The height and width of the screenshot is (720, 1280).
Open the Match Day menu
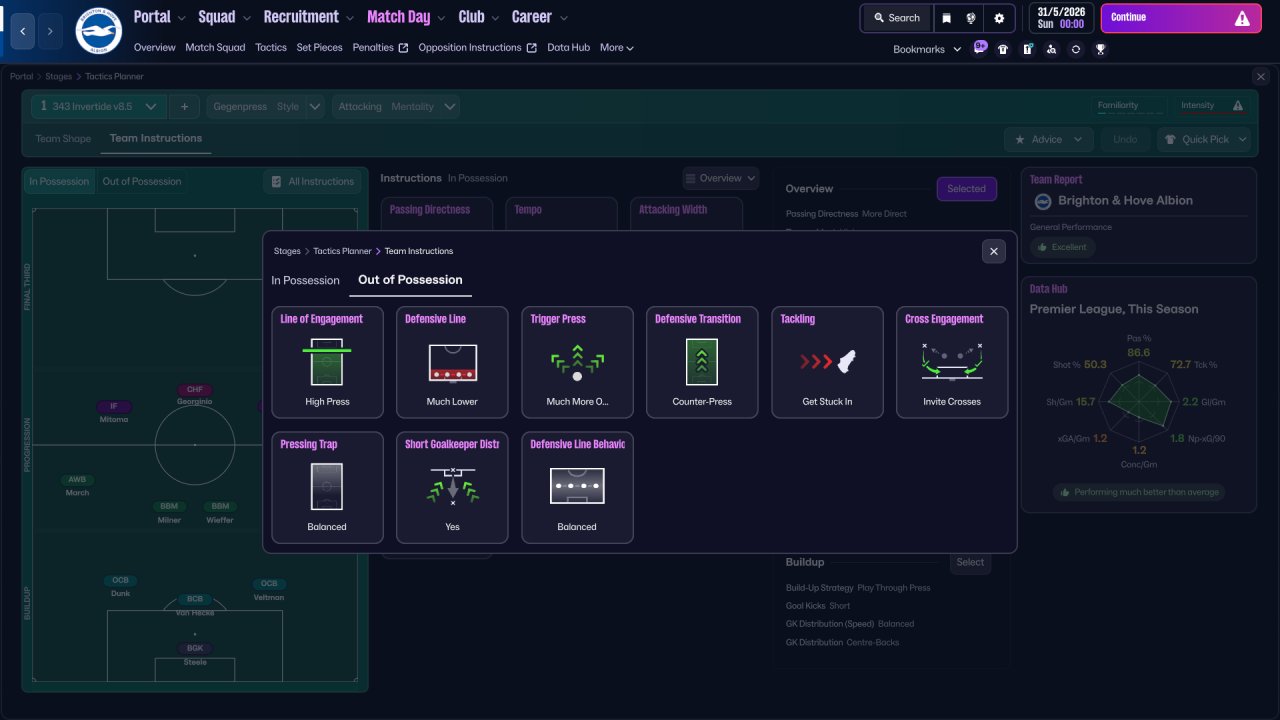[x=406, y=17]
